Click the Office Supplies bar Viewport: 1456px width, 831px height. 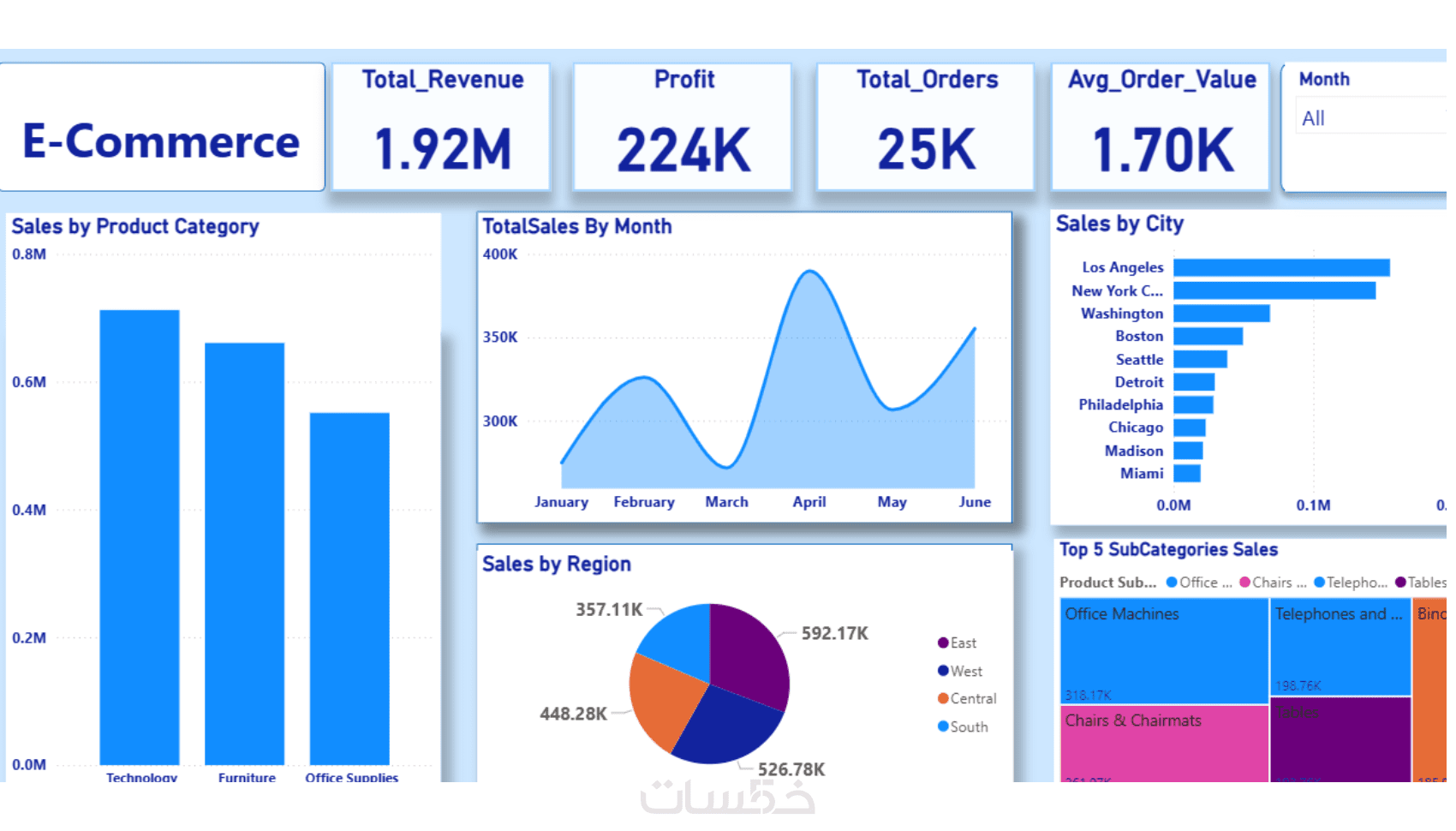(349, 589)
